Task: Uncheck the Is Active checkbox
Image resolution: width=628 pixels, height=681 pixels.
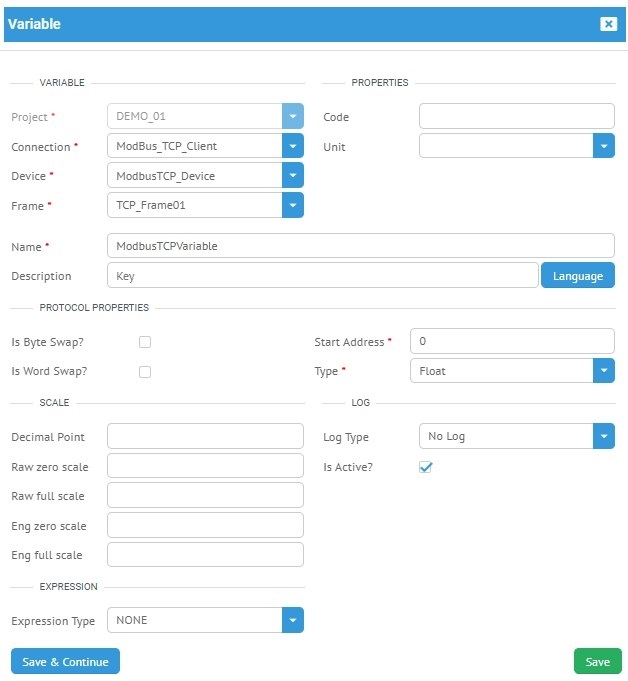Action: [x=425, y=467]
